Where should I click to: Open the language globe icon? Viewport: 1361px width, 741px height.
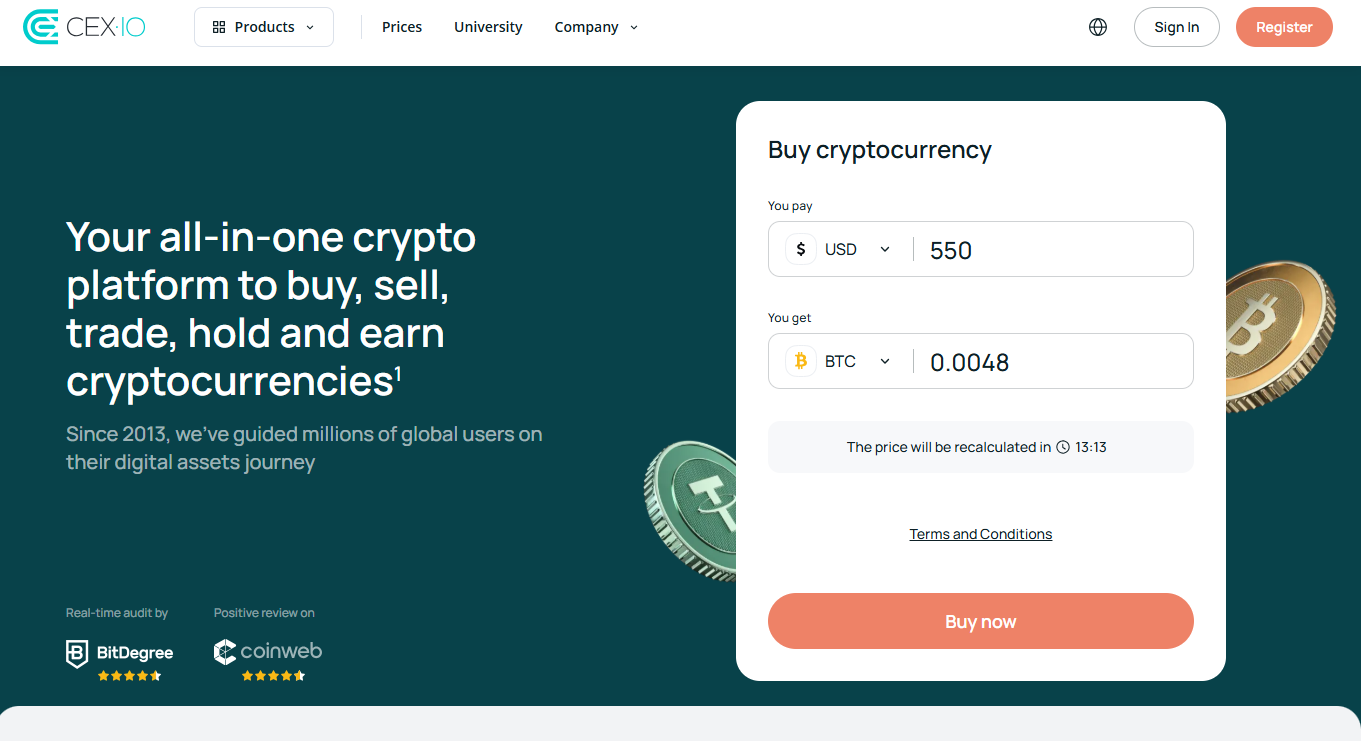1097,27
